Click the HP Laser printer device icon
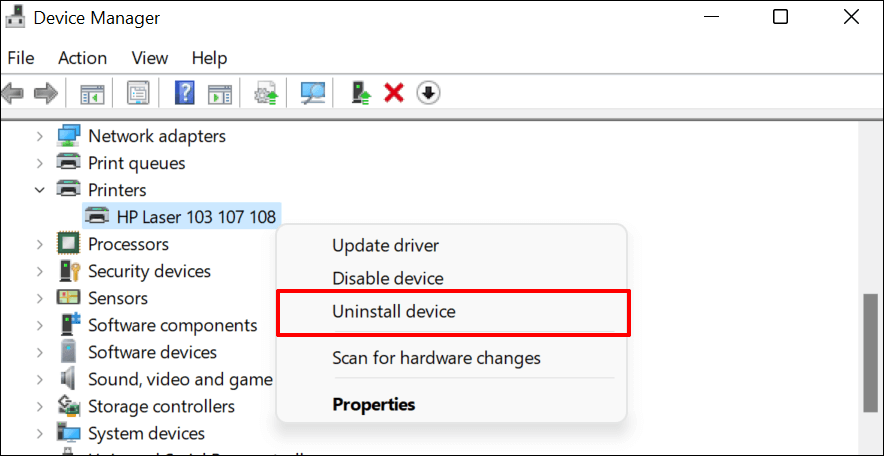 (97, 216)
